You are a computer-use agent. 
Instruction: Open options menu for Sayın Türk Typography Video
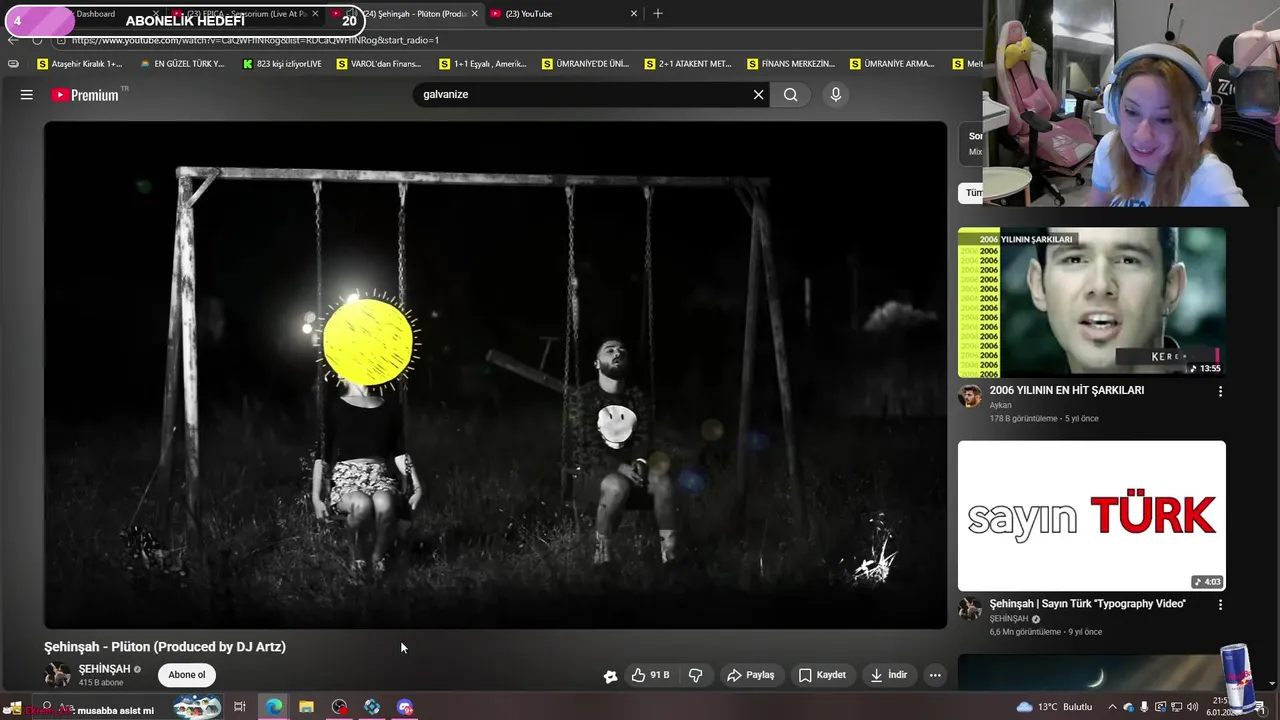point(1220,605)
